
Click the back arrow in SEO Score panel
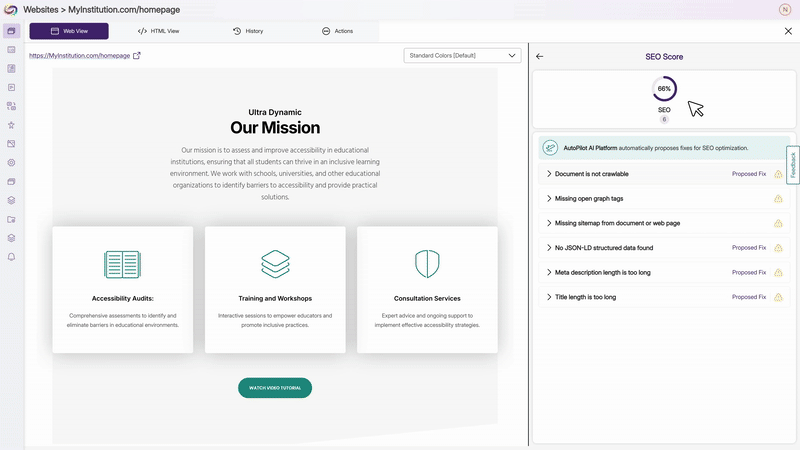click(540, 57)
